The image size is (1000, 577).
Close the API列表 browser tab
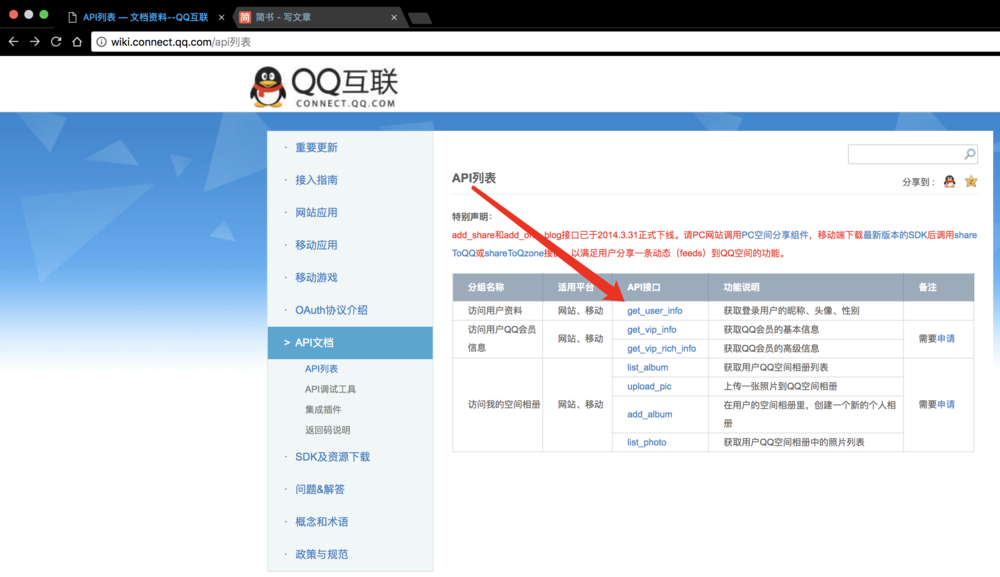221,17
